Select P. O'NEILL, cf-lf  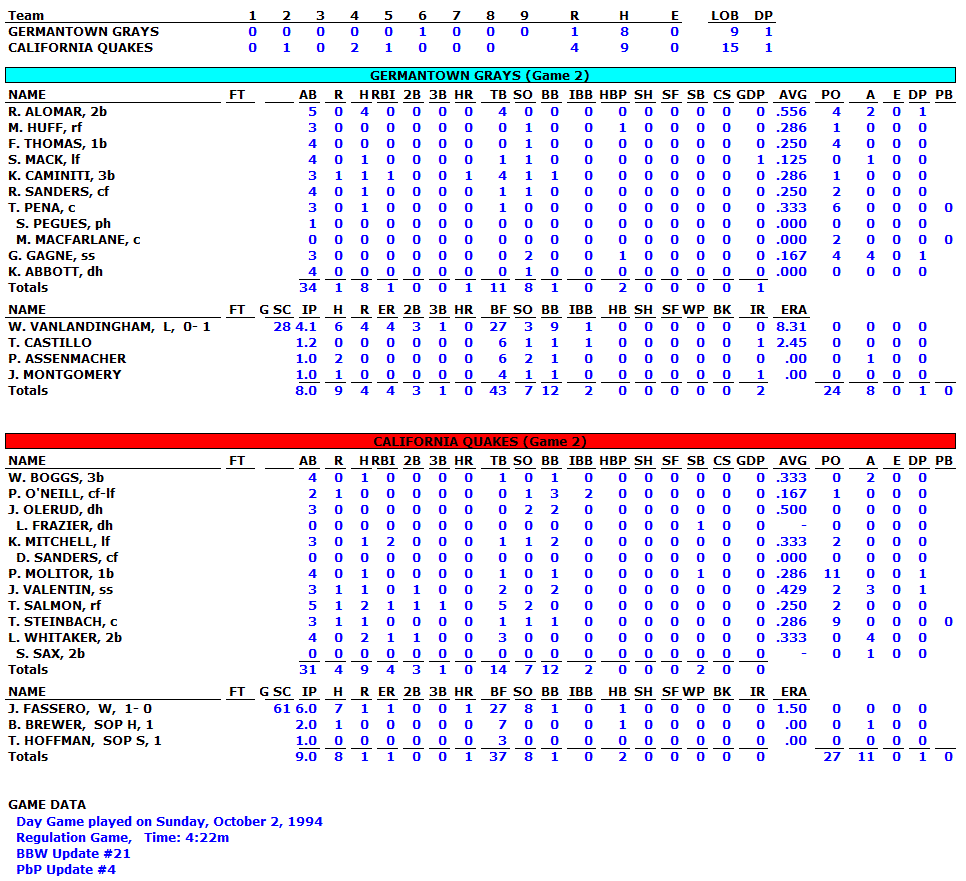(62, 493)
